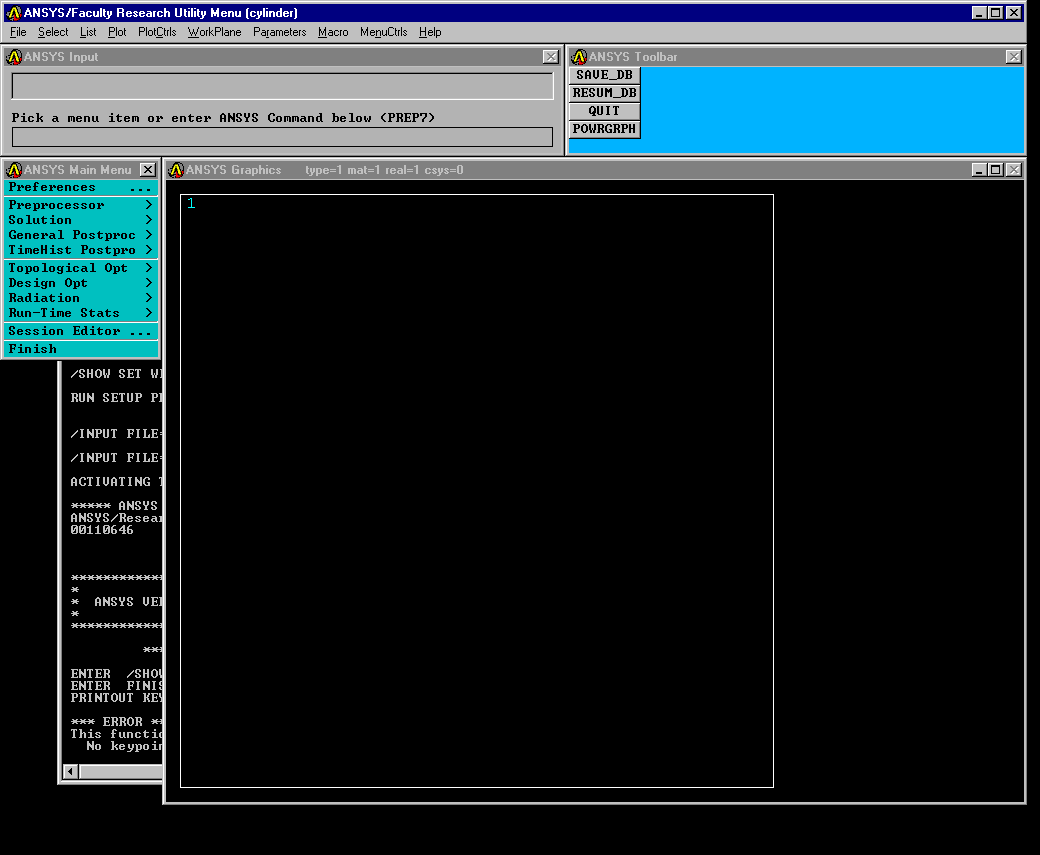Click output window scroll left arrow
Image resolution: width=1040 pixels, height=855 pixels.
click(70, 771)
